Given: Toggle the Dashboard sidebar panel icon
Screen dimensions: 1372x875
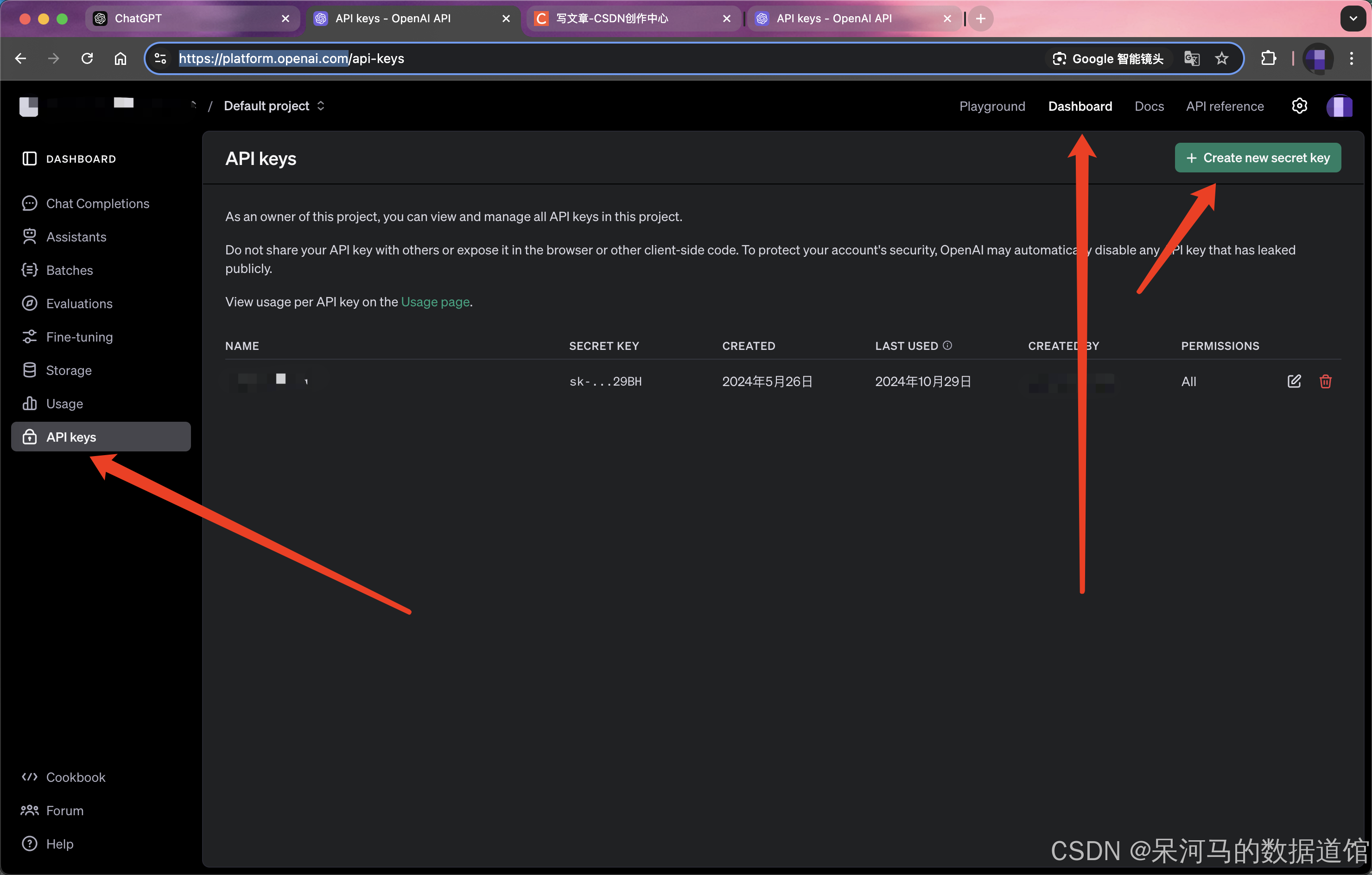Looking at the screenshot, I should [x=29, y=159].
